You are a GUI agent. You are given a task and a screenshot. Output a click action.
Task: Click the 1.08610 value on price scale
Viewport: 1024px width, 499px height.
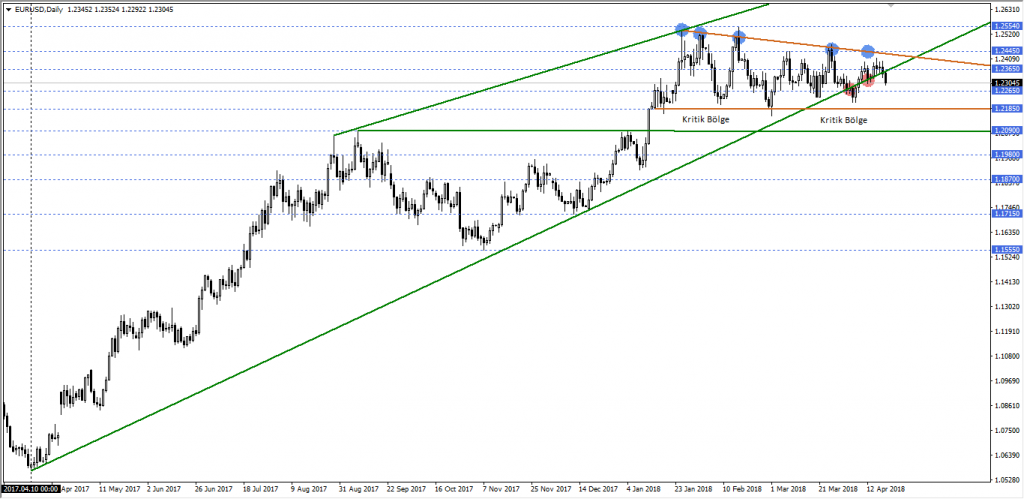1006,406
